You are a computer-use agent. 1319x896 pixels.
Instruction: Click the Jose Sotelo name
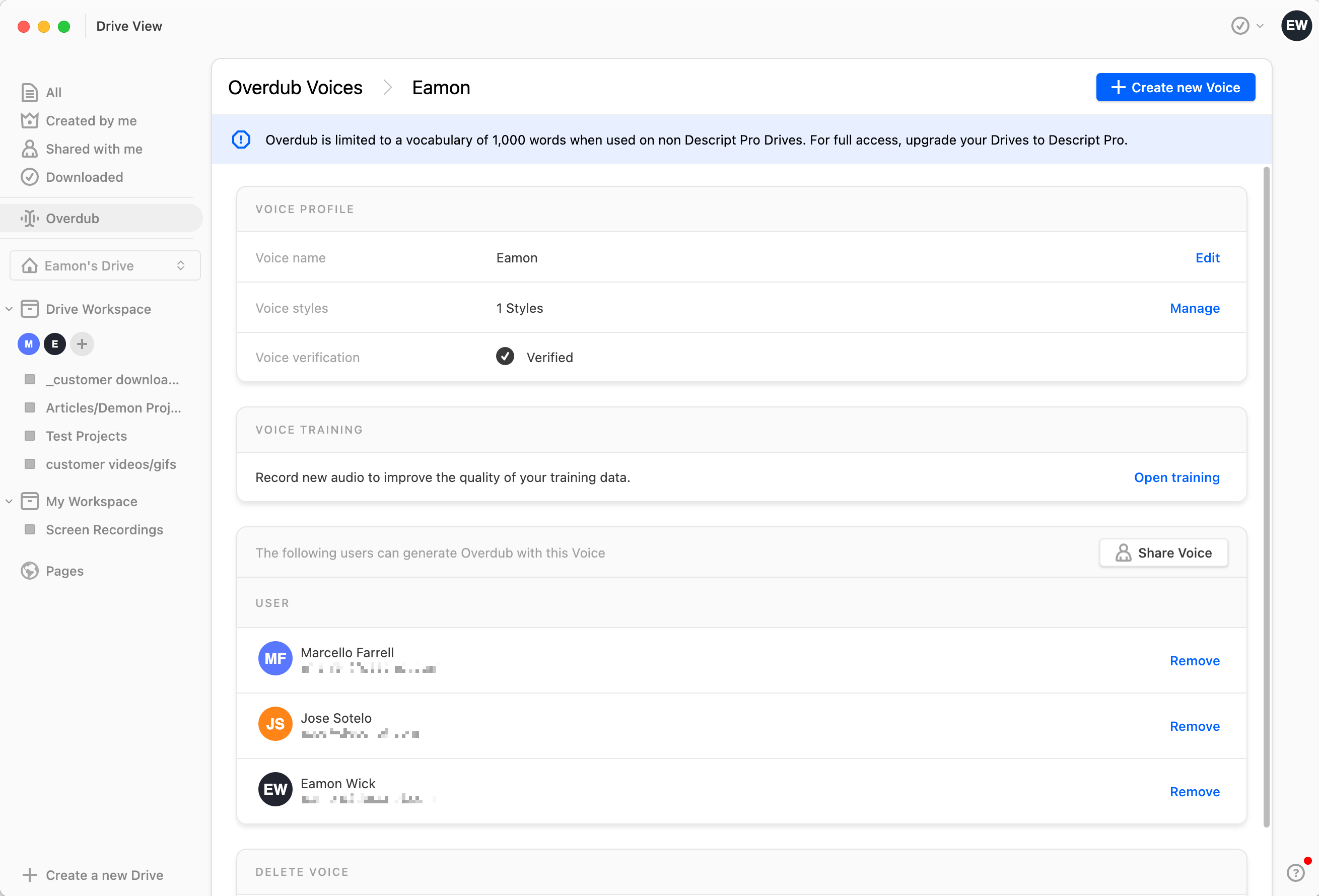(336, 718)
